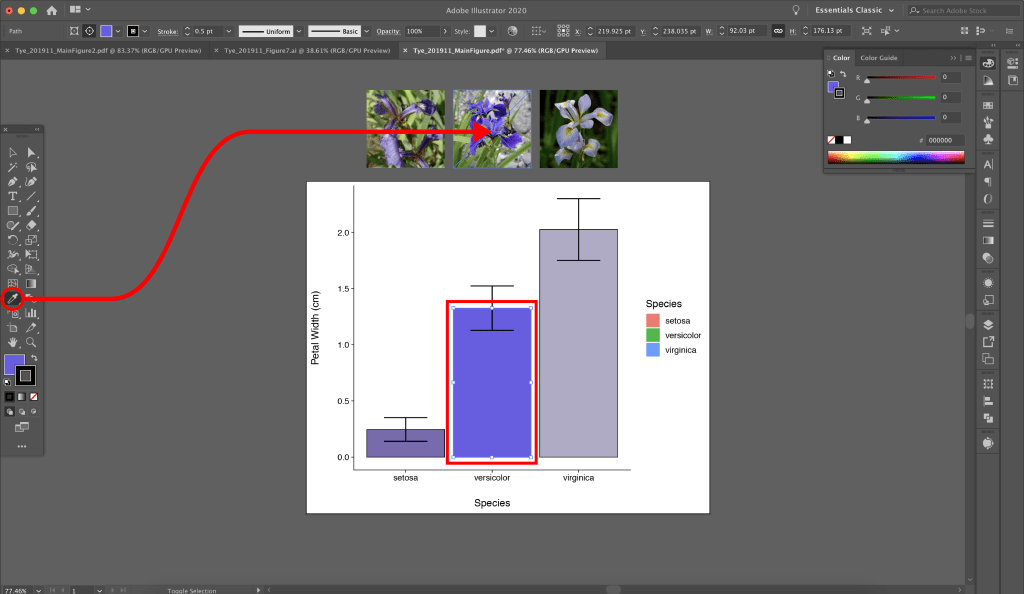Choose the Selection arrow tool
The width and height of the screenshot is (1024, 594).
tap(13, 153)
